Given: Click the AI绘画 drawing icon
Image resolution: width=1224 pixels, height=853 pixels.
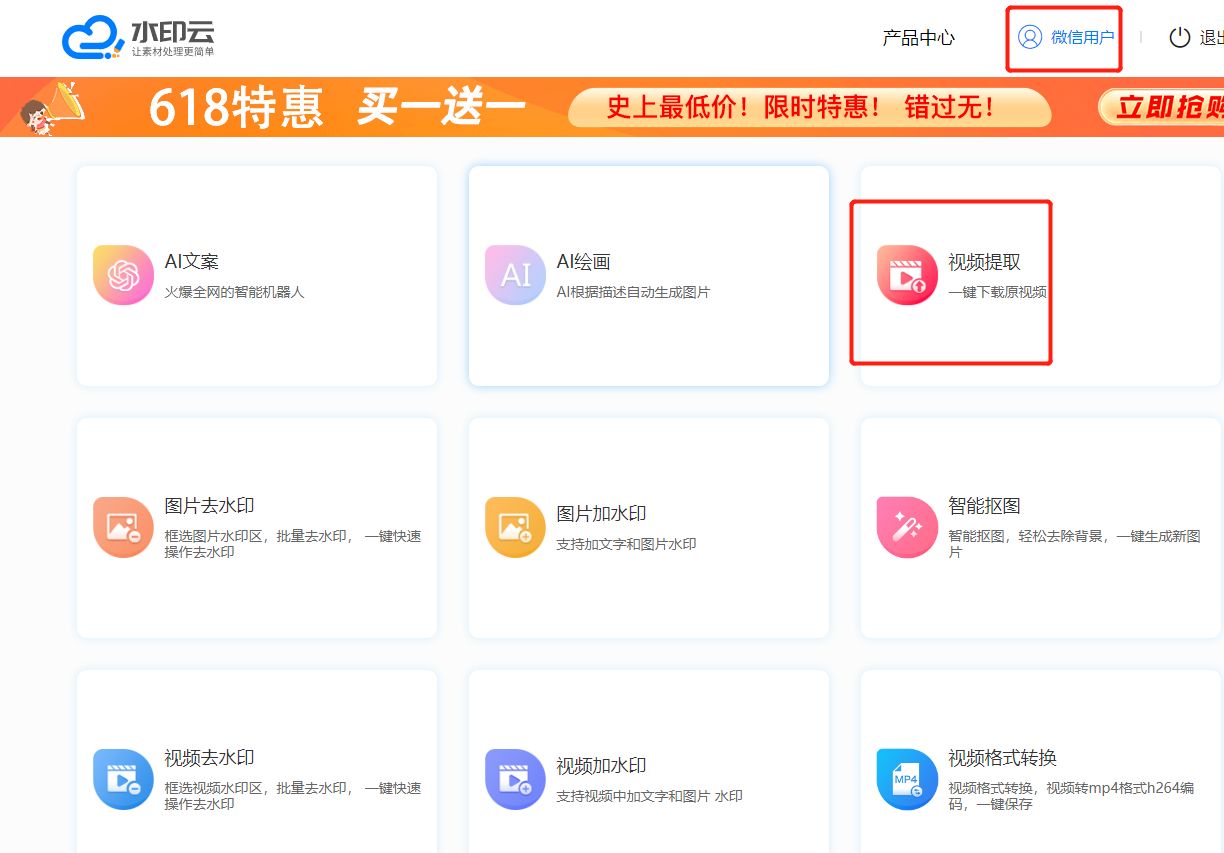Looking at the screenshot, I should tap(514, 273).
